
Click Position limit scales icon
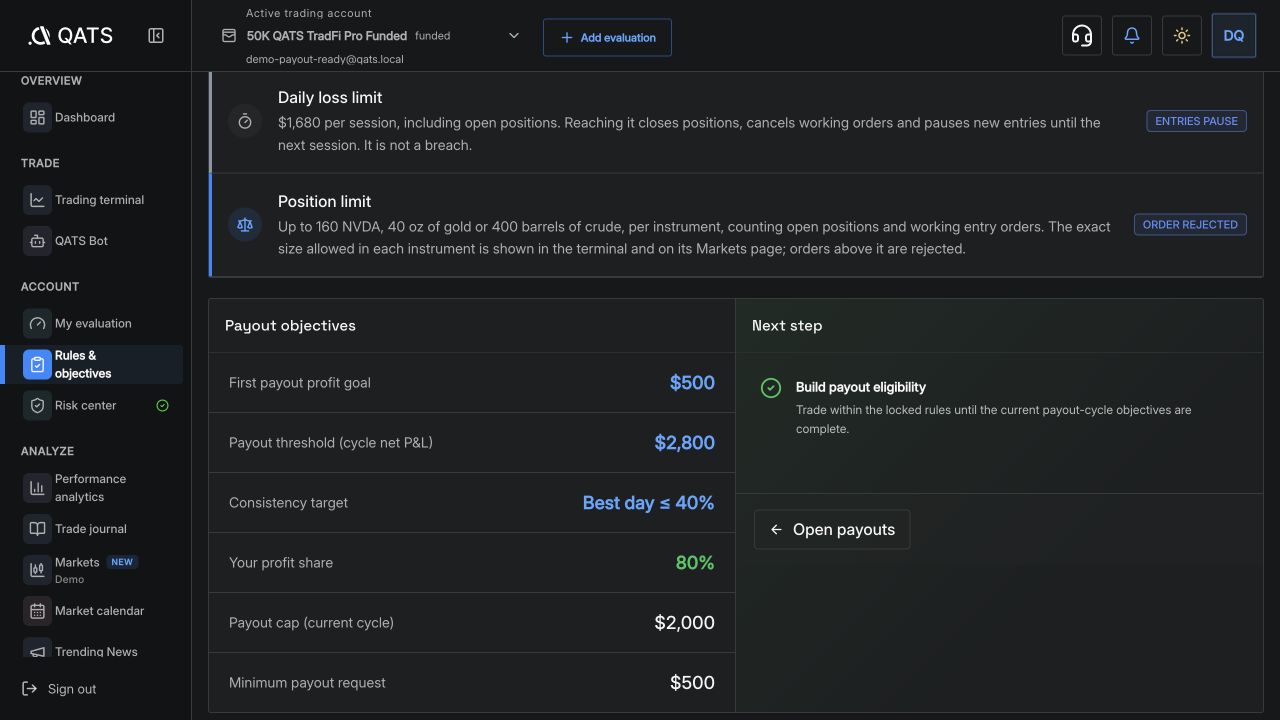click(245, 225)
